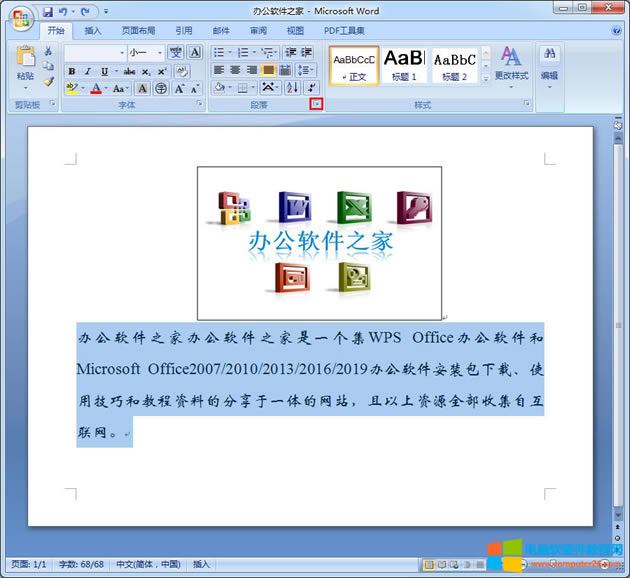Toggle underline formatting
Viewport: 630px width, 578px height.
(x=102, y=71)
